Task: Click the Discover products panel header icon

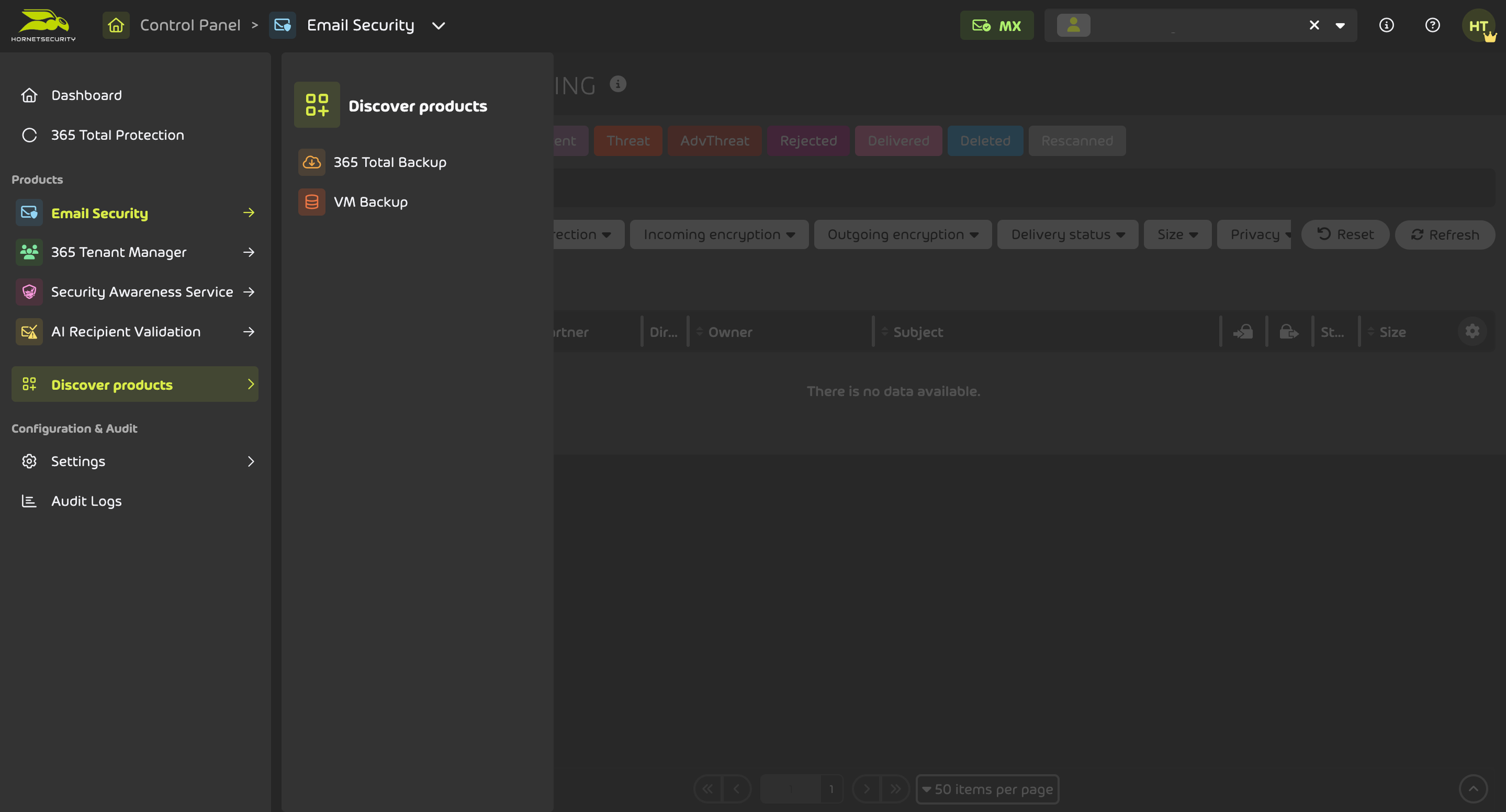Action: (317, 105)
